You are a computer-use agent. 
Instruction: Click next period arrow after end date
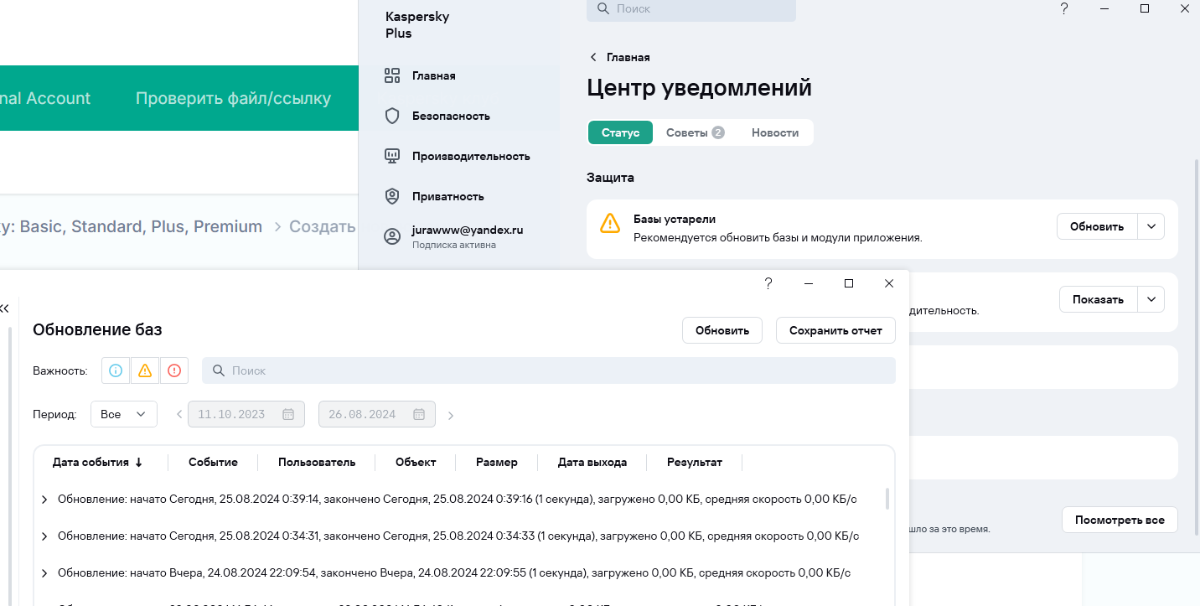[450, 415]
